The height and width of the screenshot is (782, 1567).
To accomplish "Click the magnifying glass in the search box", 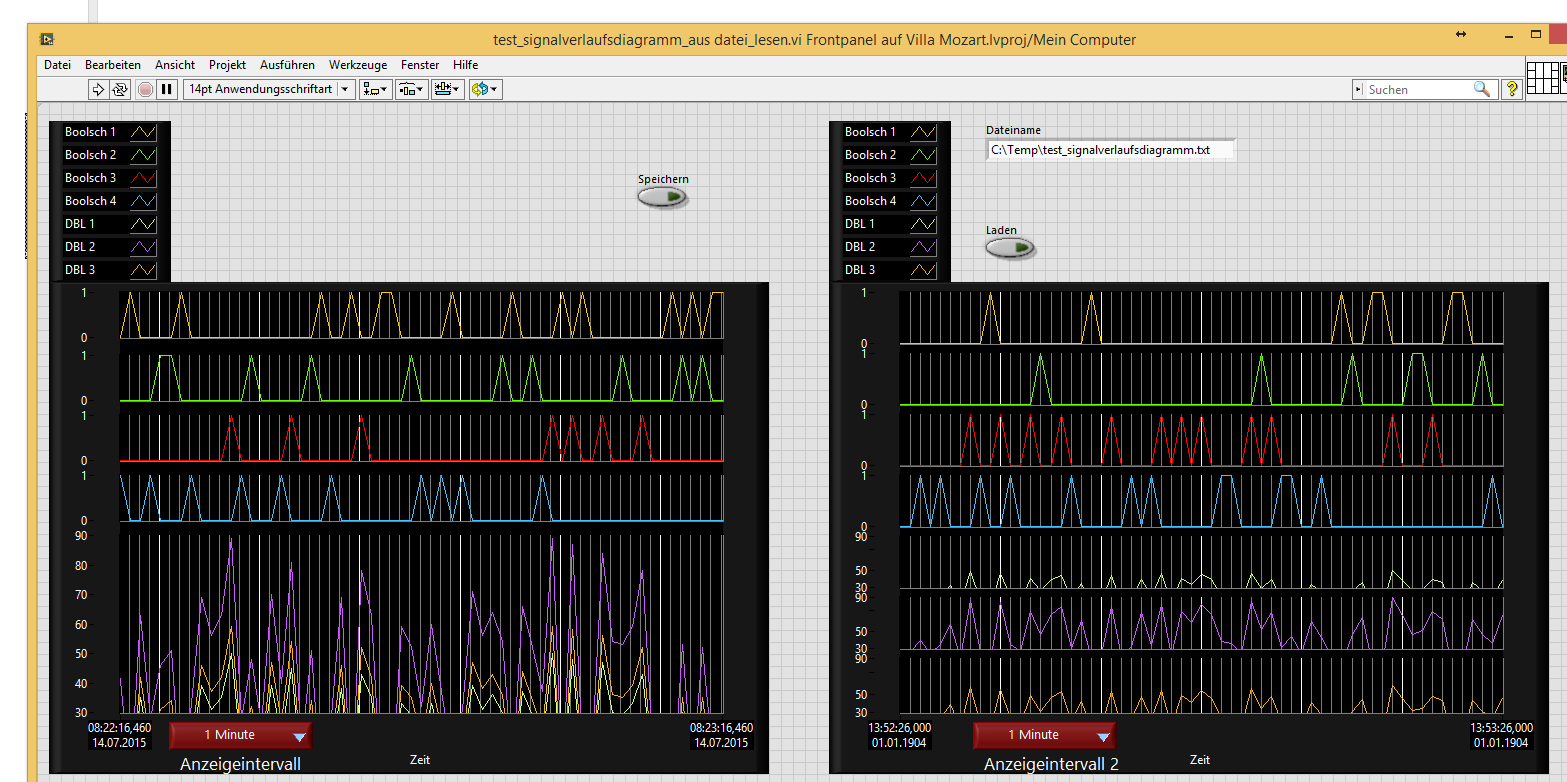I will pos(1481,89).
